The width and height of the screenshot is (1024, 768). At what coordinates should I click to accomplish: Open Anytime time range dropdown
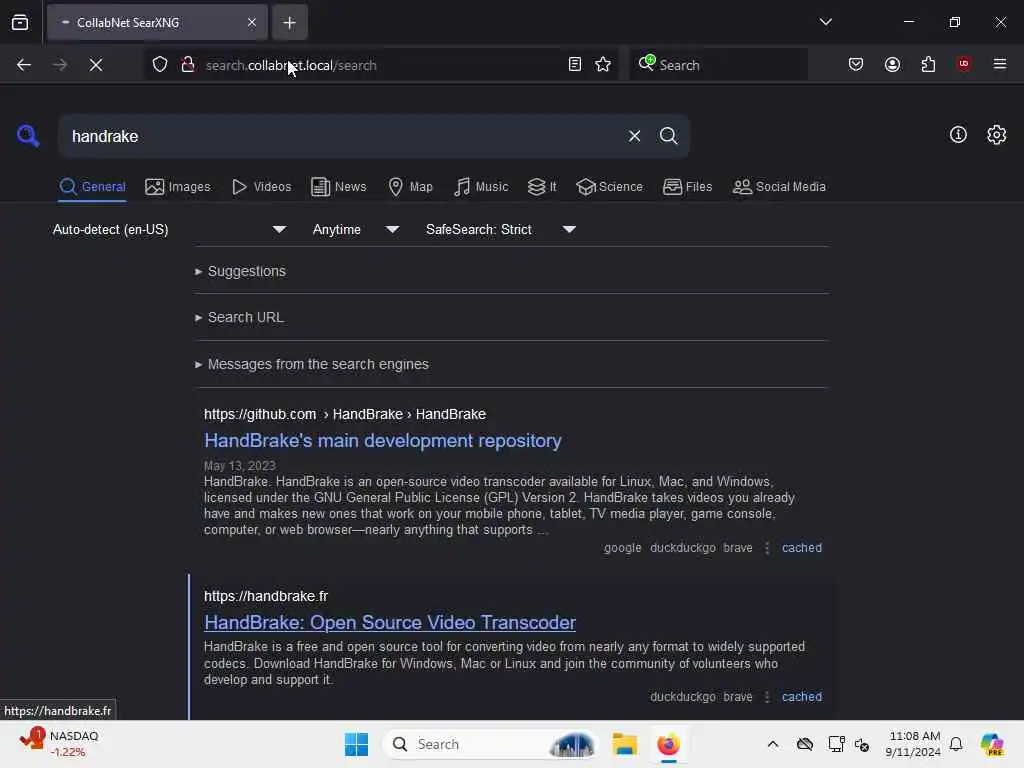(356, 229)
